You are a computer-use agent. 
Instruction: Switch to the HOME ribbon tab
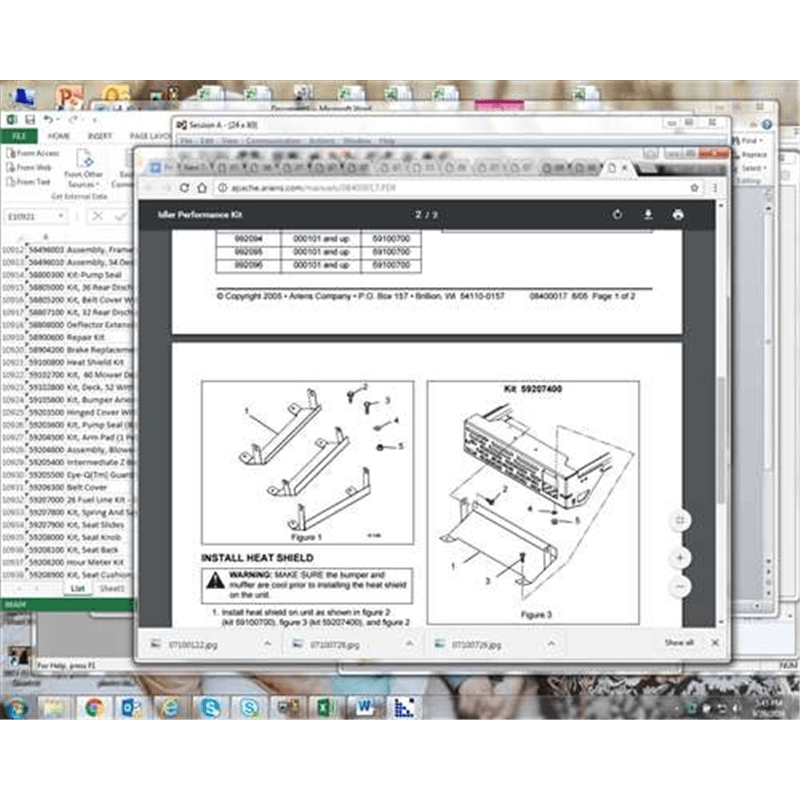click(x=59, y=136)
